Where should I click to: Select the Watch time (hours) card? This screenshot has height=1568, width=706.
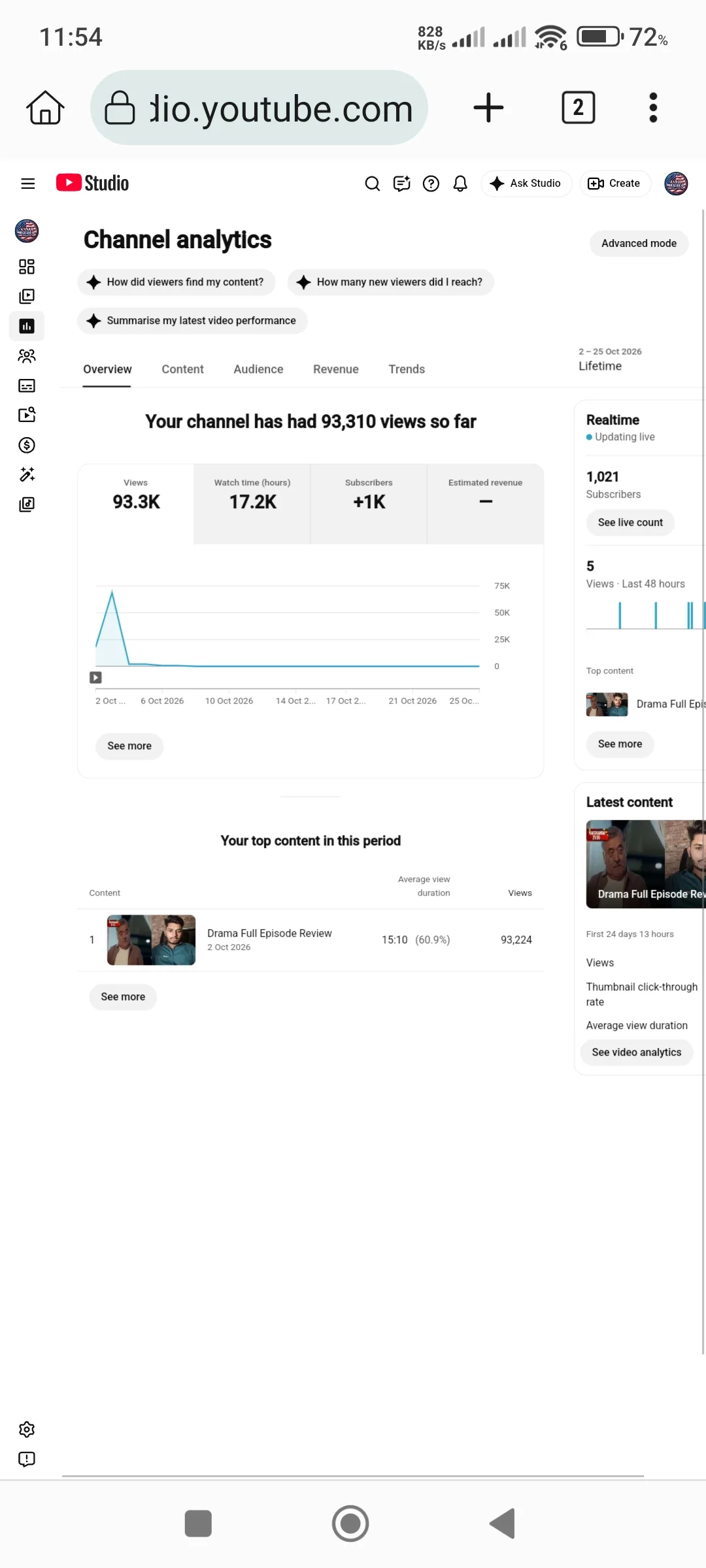[252, 504]
